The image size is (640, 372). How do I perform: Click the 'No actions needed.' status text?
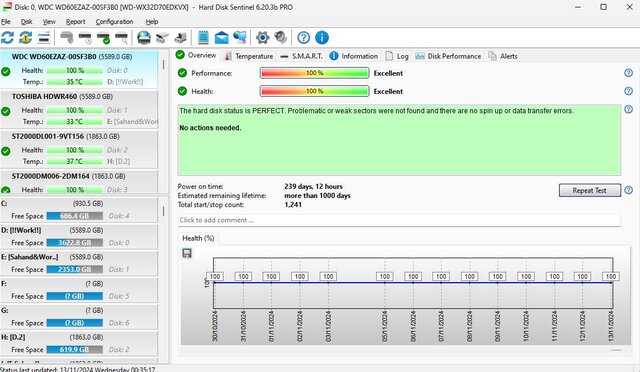[210, 128]
